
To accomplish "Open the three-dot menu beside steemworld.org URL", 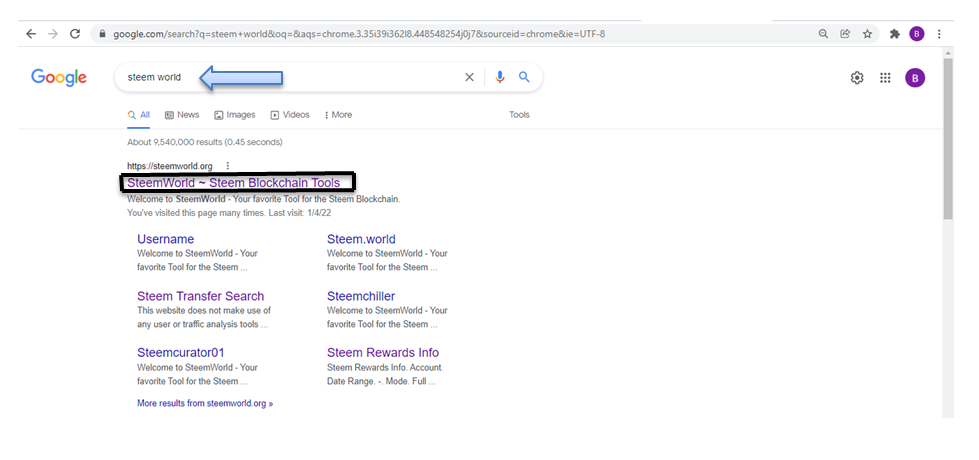I will coord(228,166).
